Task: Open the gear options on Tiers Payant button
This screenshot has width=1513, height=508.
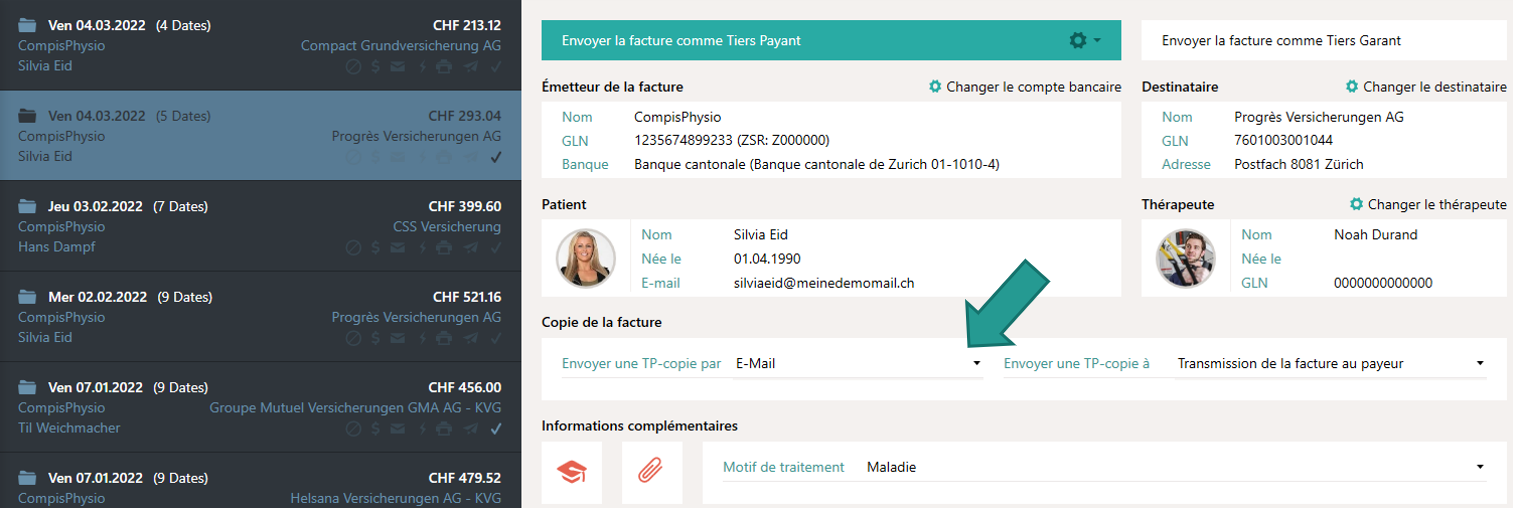Action: 1084,40
